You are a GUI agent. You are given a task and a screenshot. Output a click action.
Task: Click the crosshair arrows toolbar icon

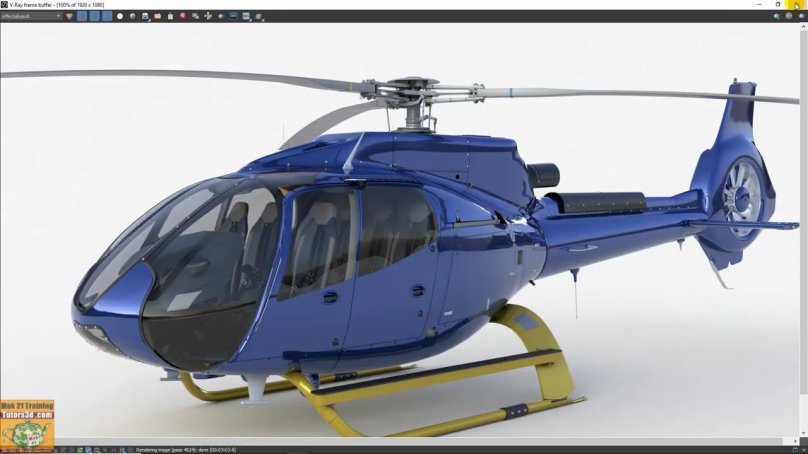[x=208, y=17]
